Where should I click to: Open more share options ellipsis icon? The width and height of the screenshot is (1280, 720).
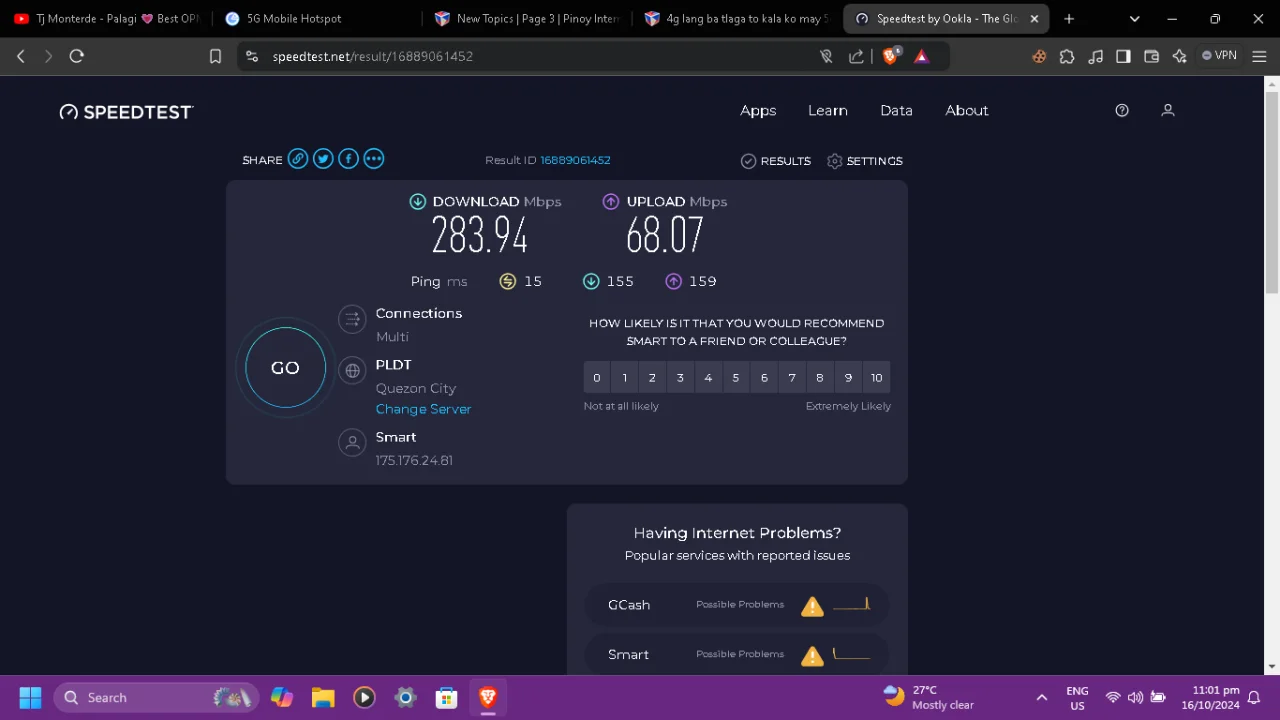[x=374, y=159]
